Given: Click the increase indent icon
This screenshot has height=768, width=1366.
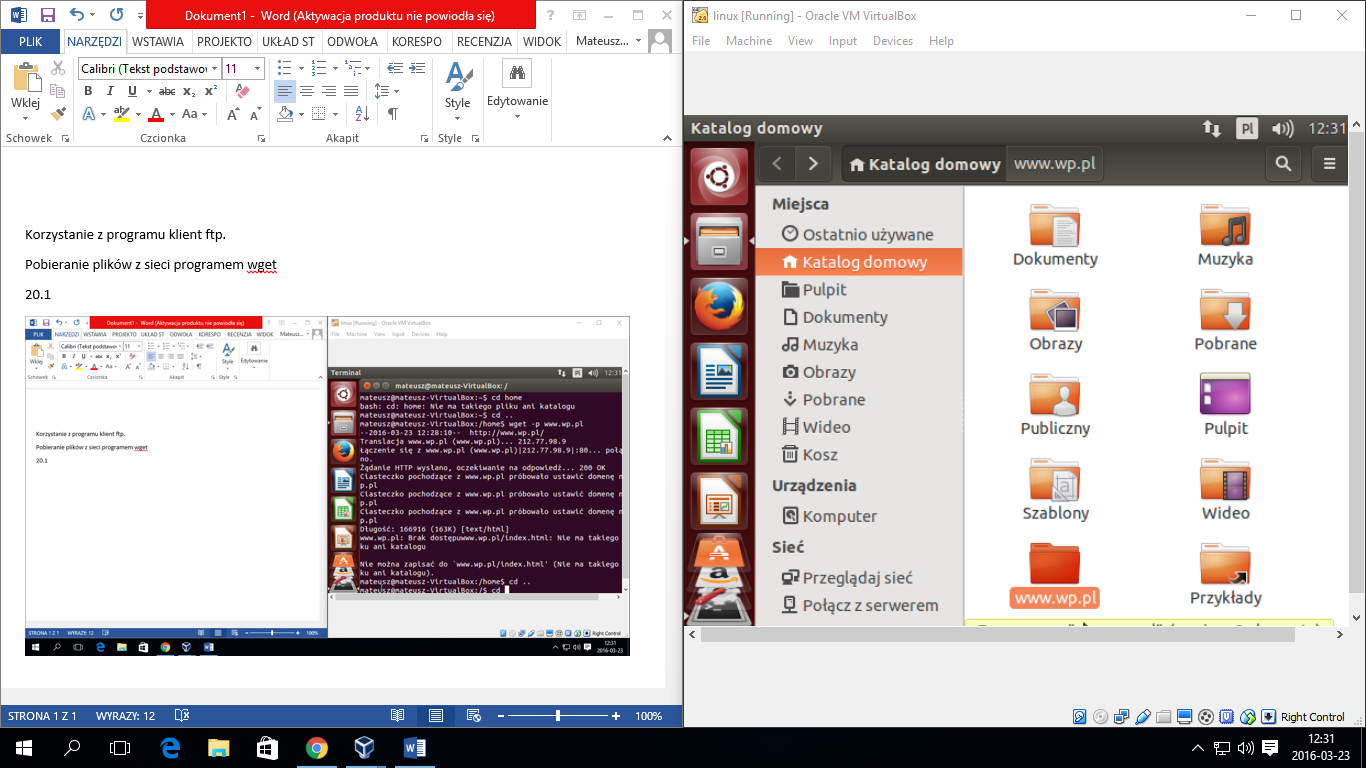Looking at the screenshot, I should click(416, 68).
